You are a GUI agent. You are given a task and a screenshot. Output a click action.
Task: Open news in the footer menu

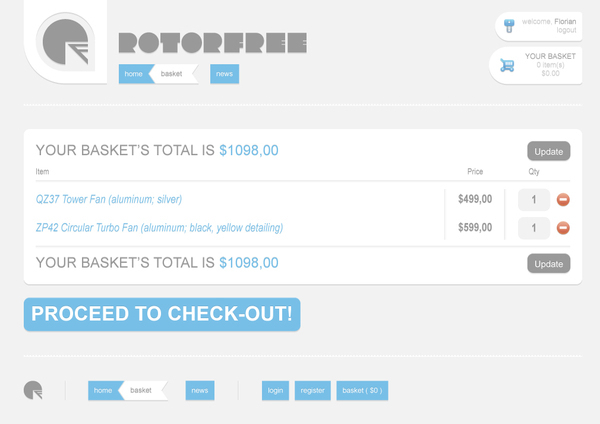click(x=200, y=390)
